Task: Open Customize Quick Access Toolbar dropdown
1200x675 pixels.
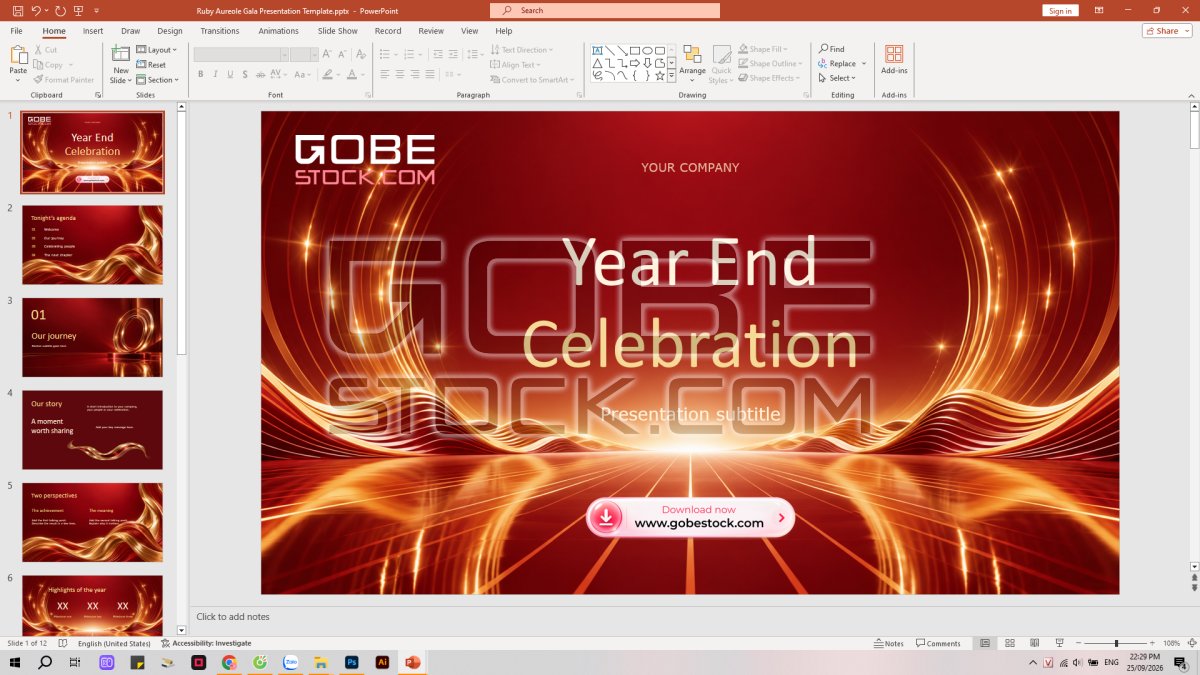Action: pyautogui.click(x=97, y=10)
